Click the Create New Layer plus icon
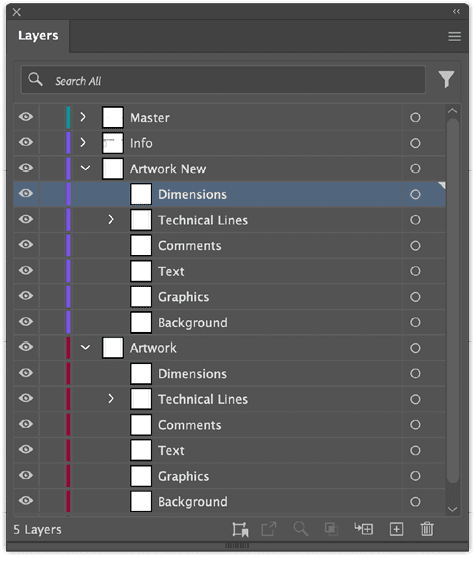The image size is (475, 561). click(396, 529)
